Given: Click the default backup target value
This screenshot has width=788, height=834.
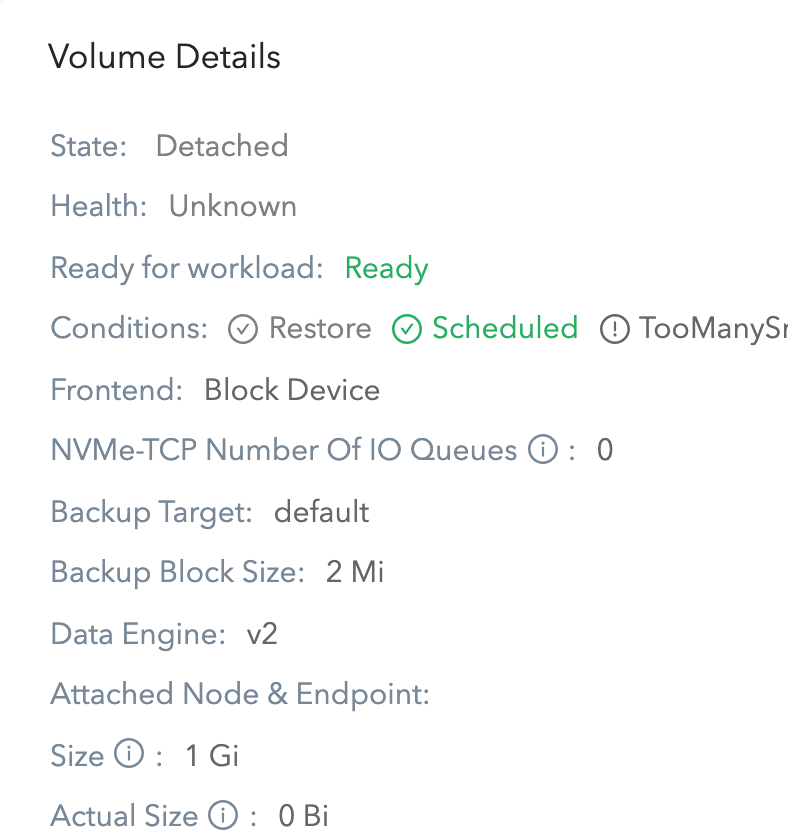Looking at the screenshot, I should (x=322, y=512).
